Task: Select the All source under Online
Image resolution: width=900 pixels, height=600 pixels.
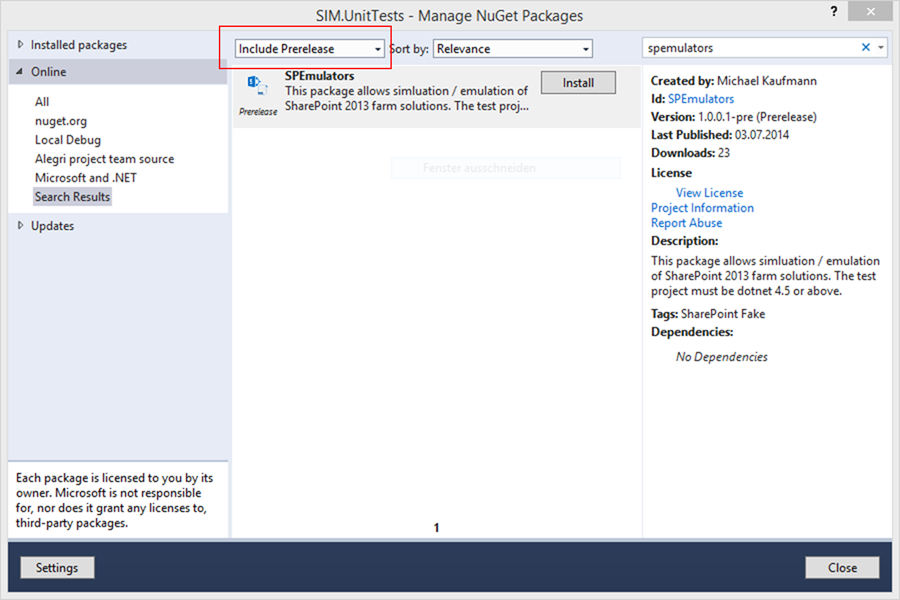Action: [x=42, y=102]
